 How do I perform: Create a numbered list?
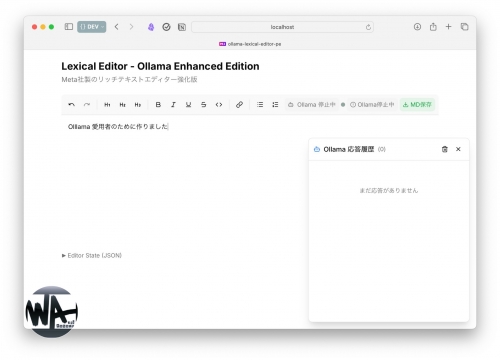275,105
